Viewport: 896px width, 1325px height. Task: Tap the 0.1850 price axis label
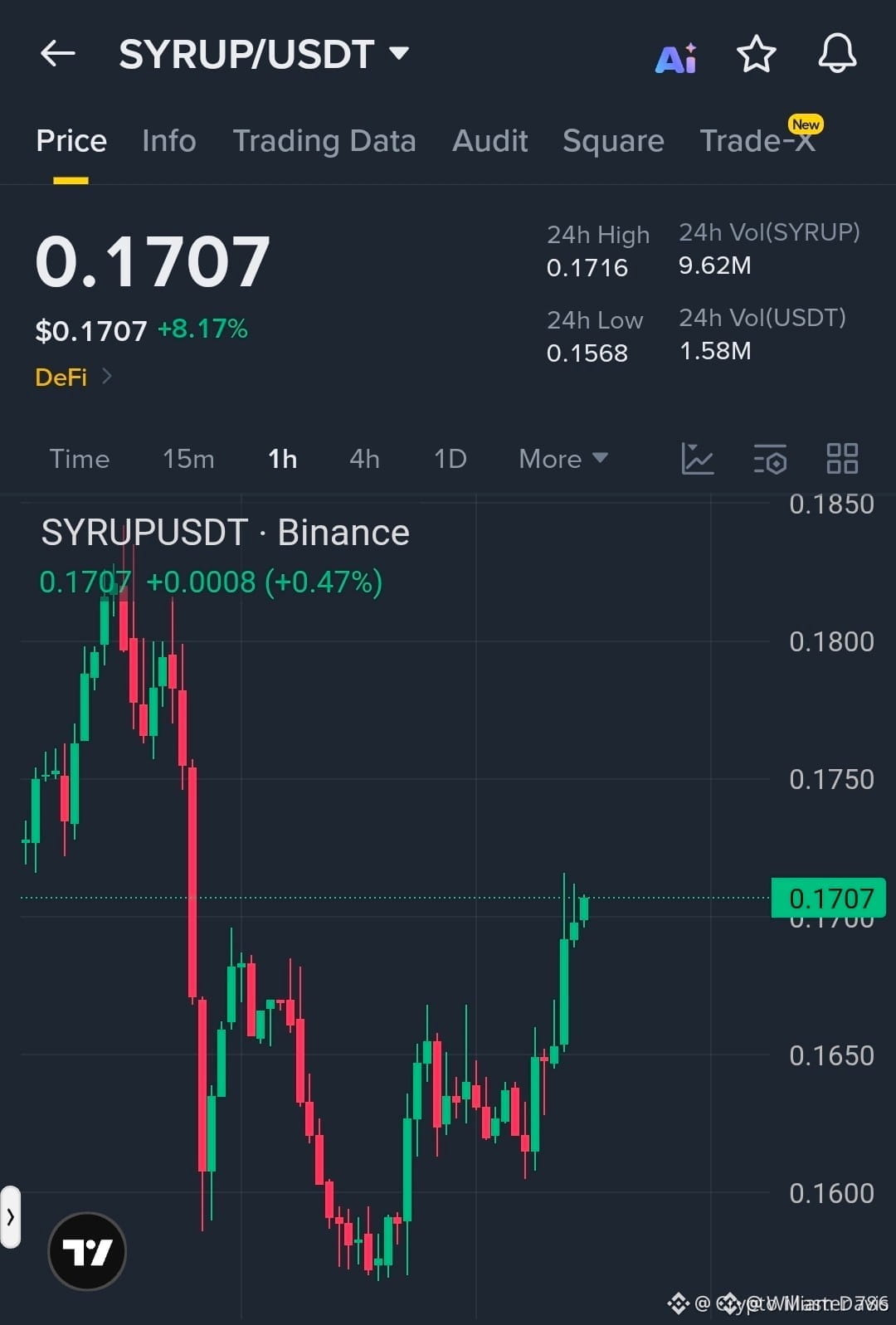831,504
